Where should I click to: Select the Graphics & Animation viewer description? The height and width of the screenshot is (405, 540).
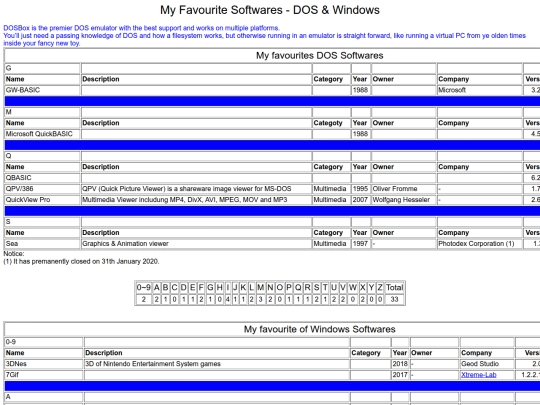point(196,243)
